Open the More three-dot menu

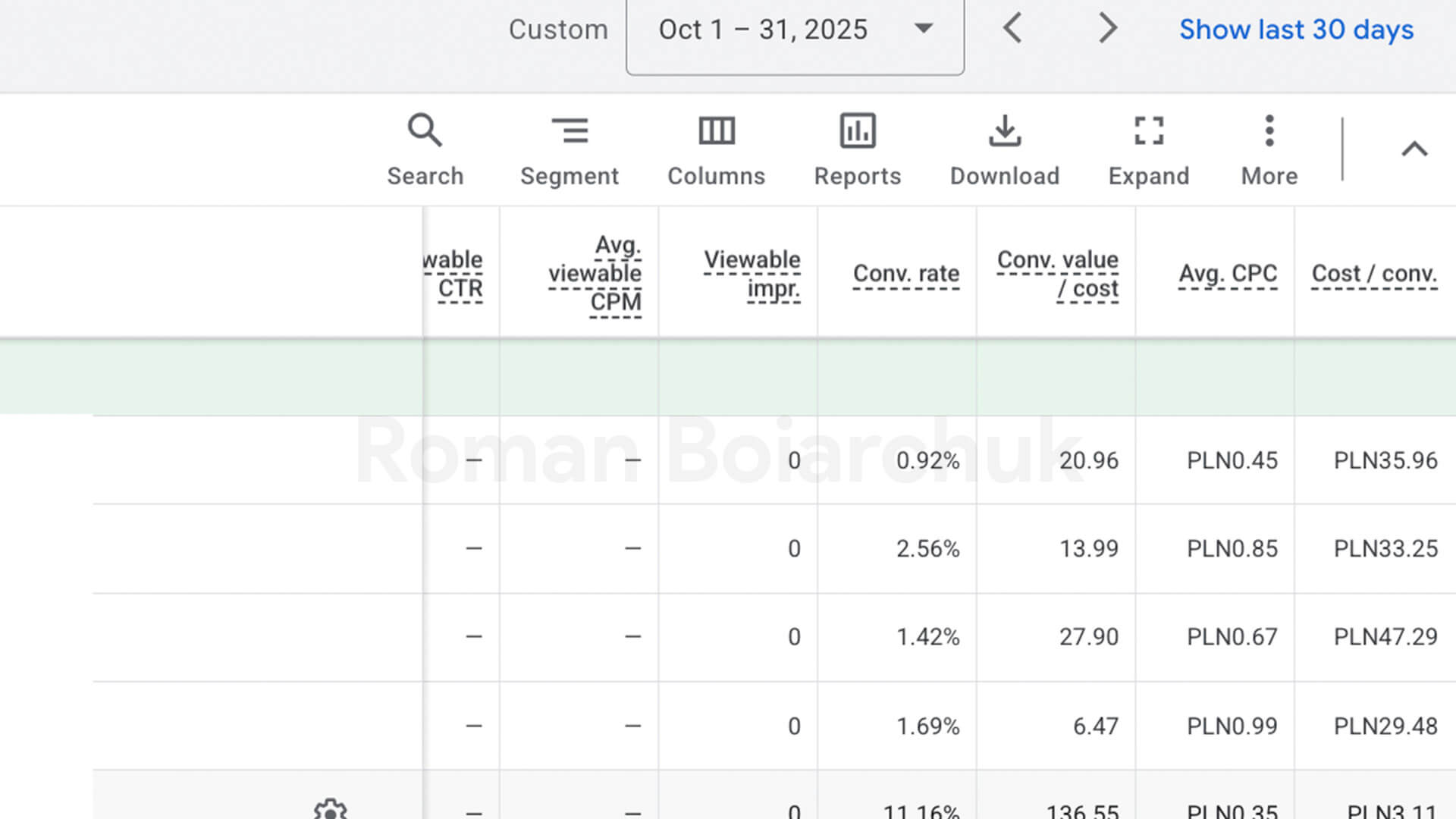click(x=1269, y=130)
